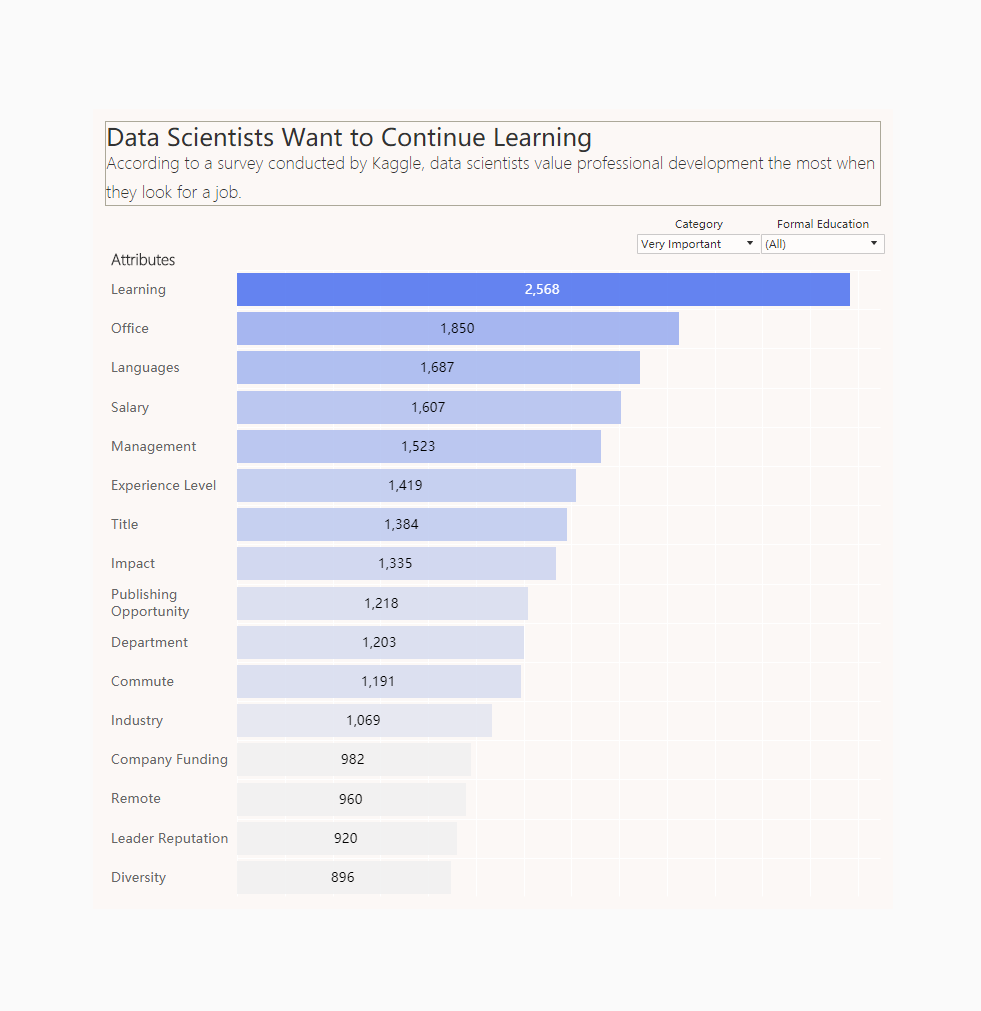Select the Learning bar showing 2,568
Image resolution: width=981 pixels, height=1011 pixels.
tap(543, 289)
